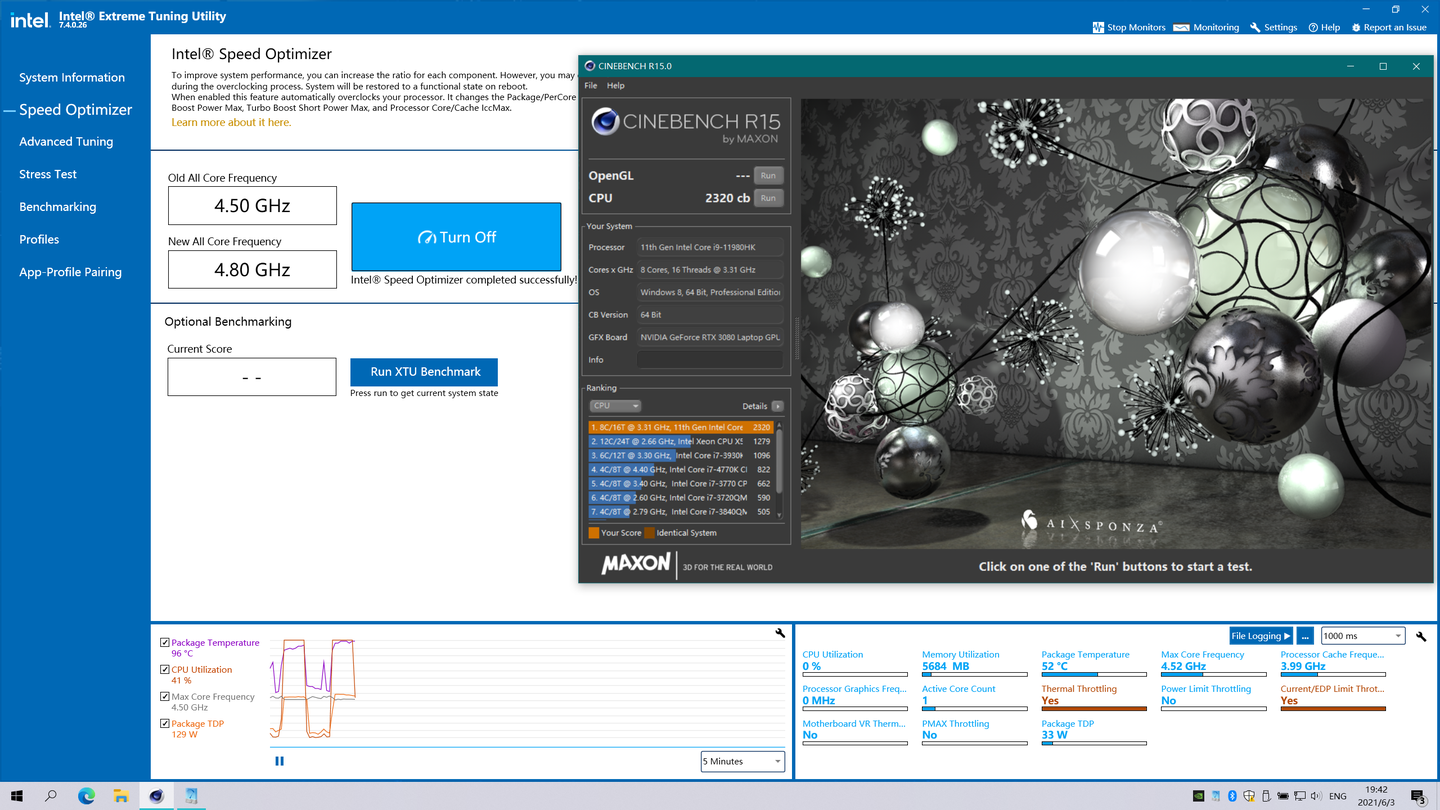1440x810 pixels.
Task: Disable the CPU Utilization graph line
Action: point(163,669)
